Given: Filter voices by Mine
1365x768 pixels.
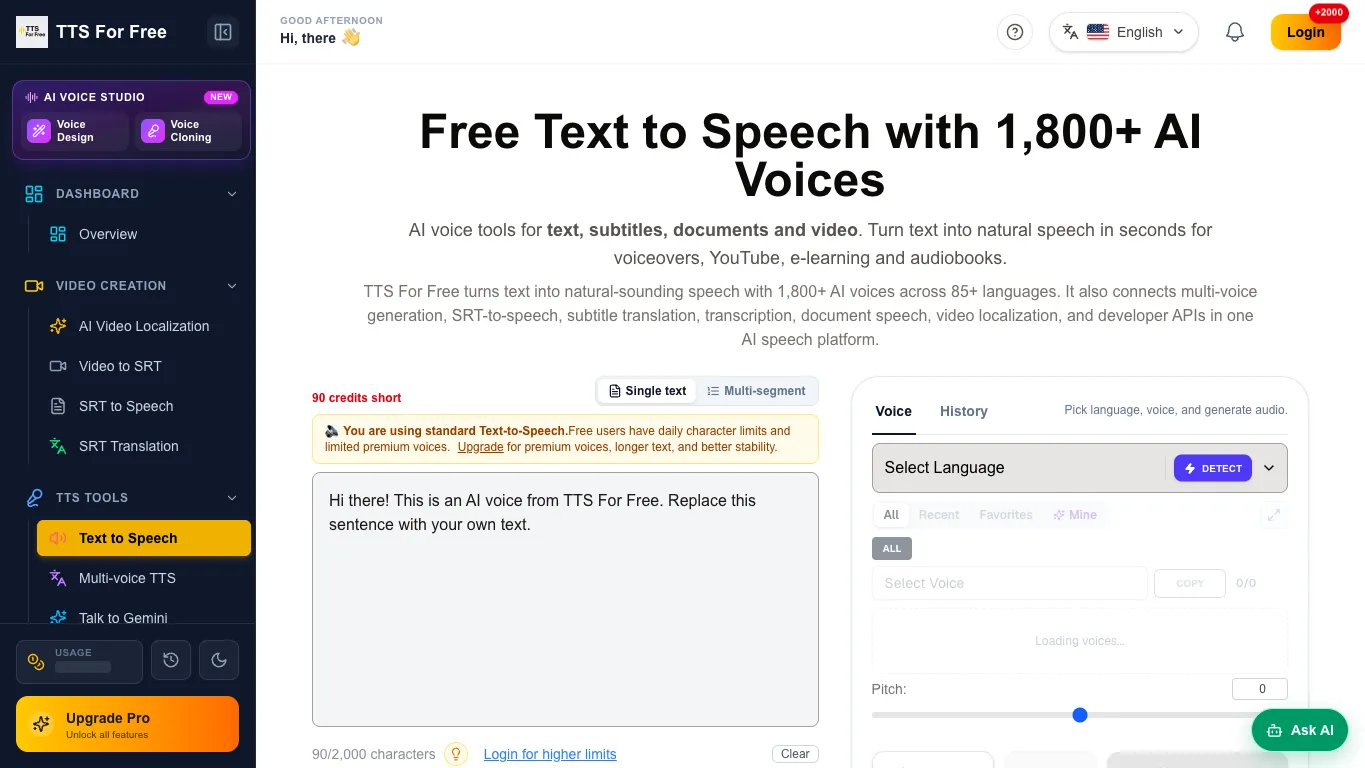Looking at the screenshot, I should pos(1075,515).
